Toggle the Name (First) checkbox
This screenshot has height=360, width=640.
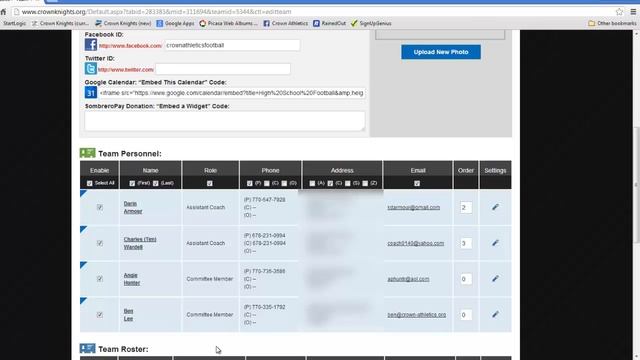pyautogui.click(x=132, y=183)
